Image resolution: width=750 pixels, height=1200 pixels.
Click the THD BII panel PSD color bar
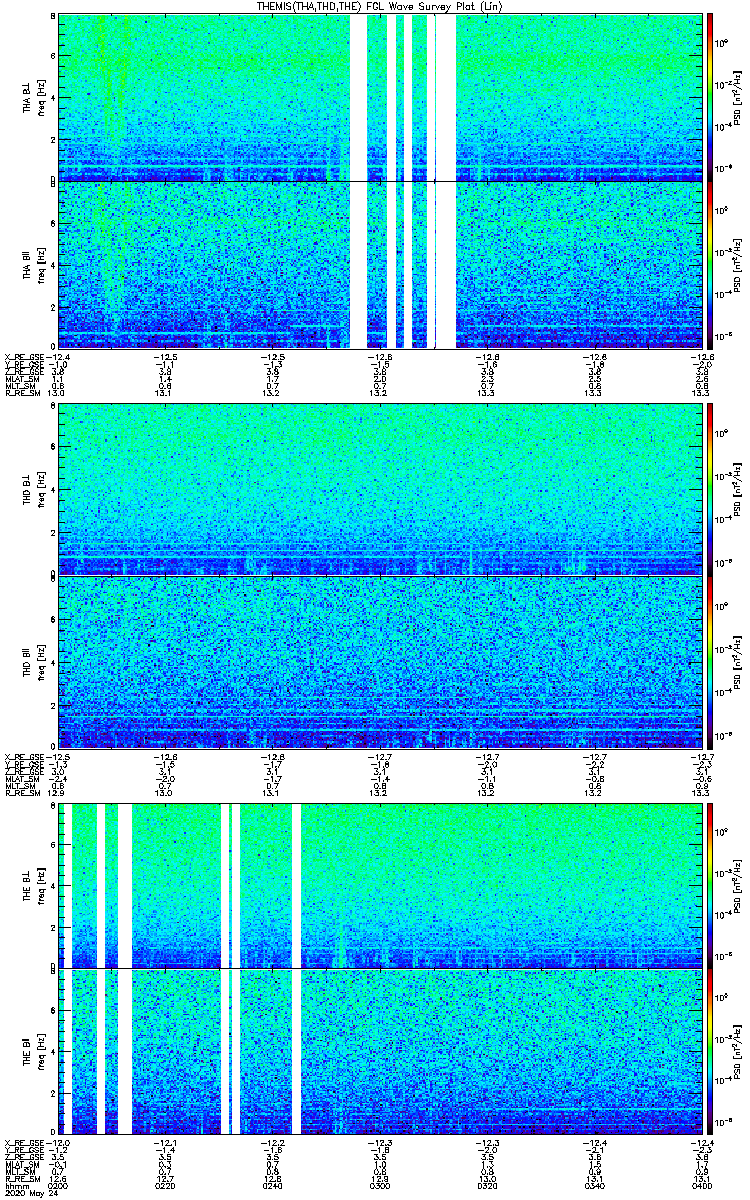(x=710, y=661)
